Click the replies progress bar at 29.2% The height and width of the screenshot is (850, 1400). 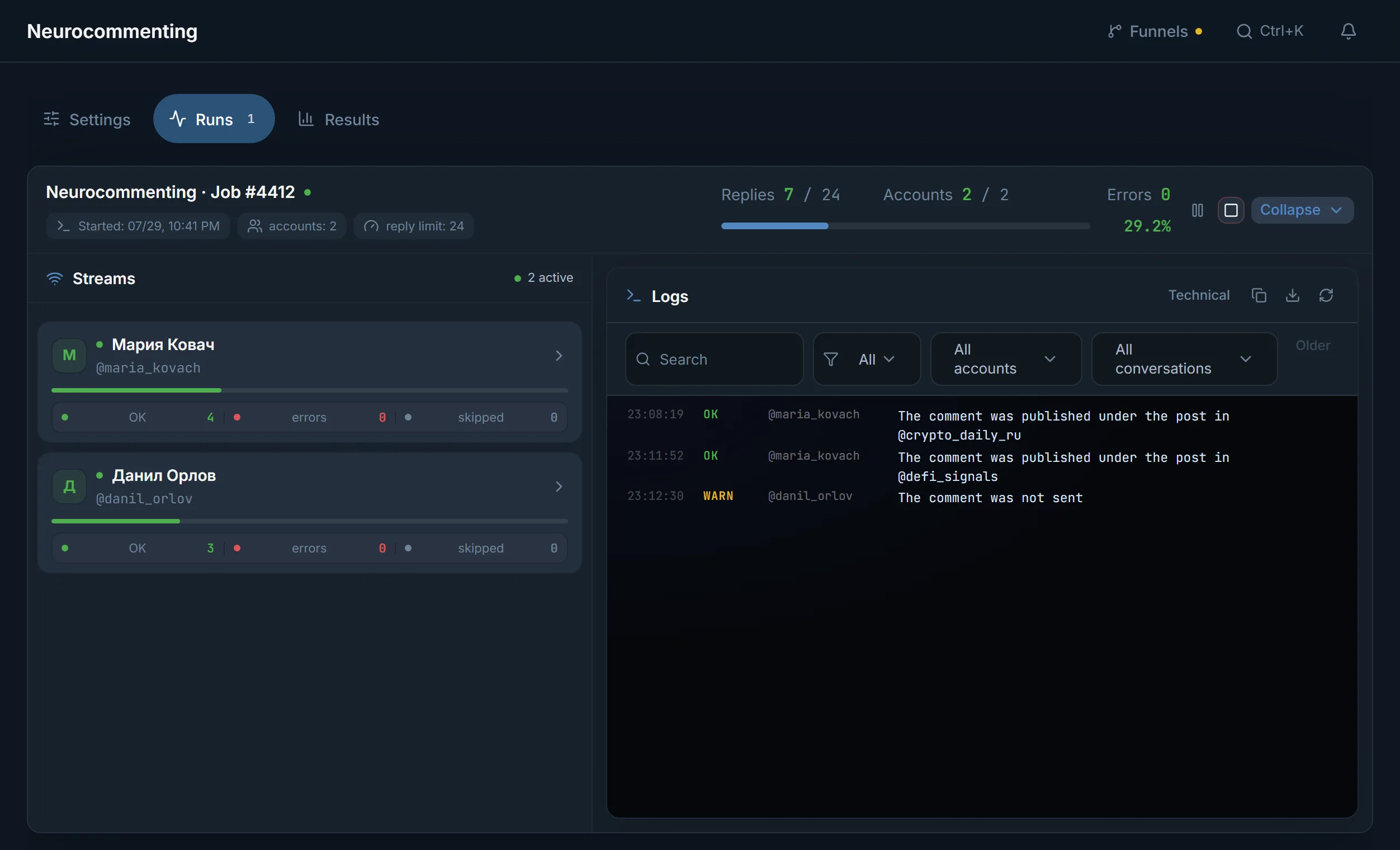tap(905, 226)
